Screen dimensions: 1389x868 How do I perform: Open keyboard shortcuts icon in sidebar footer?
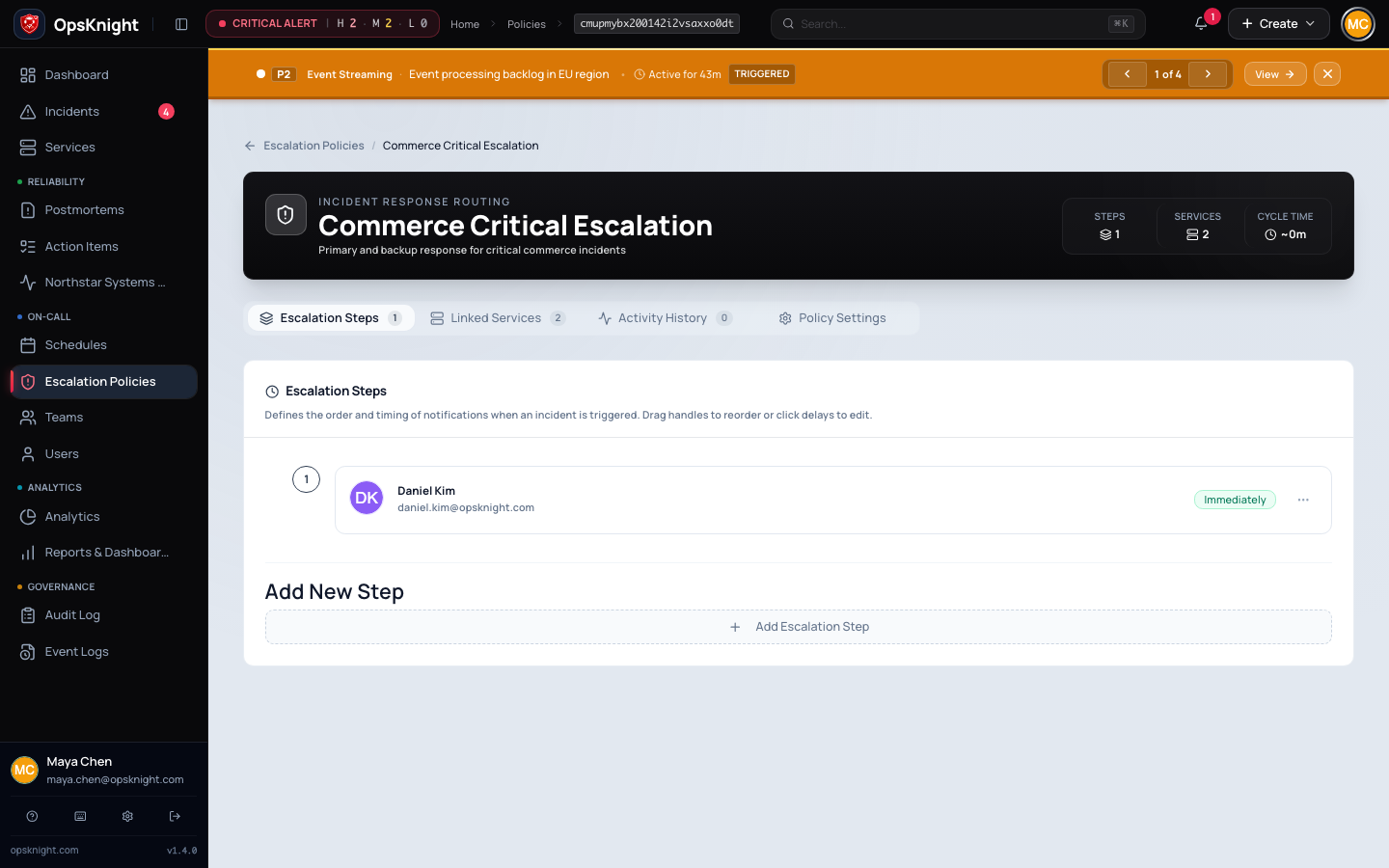(x=80, y=816)
